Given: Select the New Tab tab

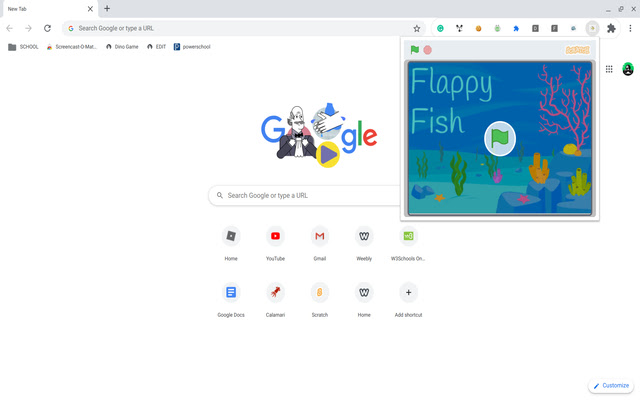Looking at the screenshot, I should click(50, 9).
